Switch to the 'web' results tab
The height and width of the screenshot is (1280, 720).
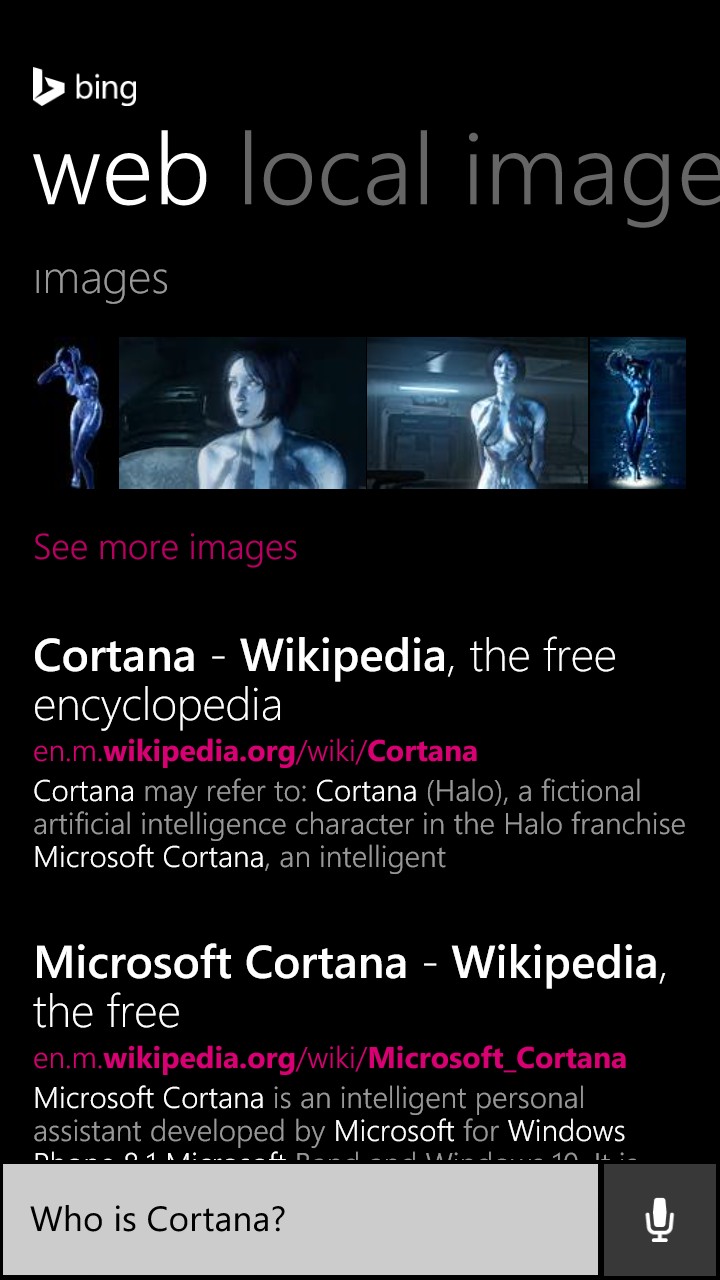point(121,172)
